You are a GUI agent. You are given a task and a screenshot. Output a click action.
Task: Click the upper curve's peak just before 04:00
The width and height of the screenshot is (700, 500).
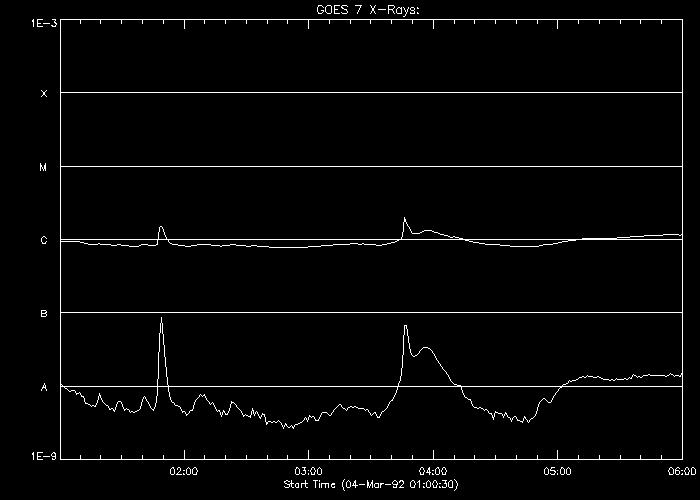404,218
